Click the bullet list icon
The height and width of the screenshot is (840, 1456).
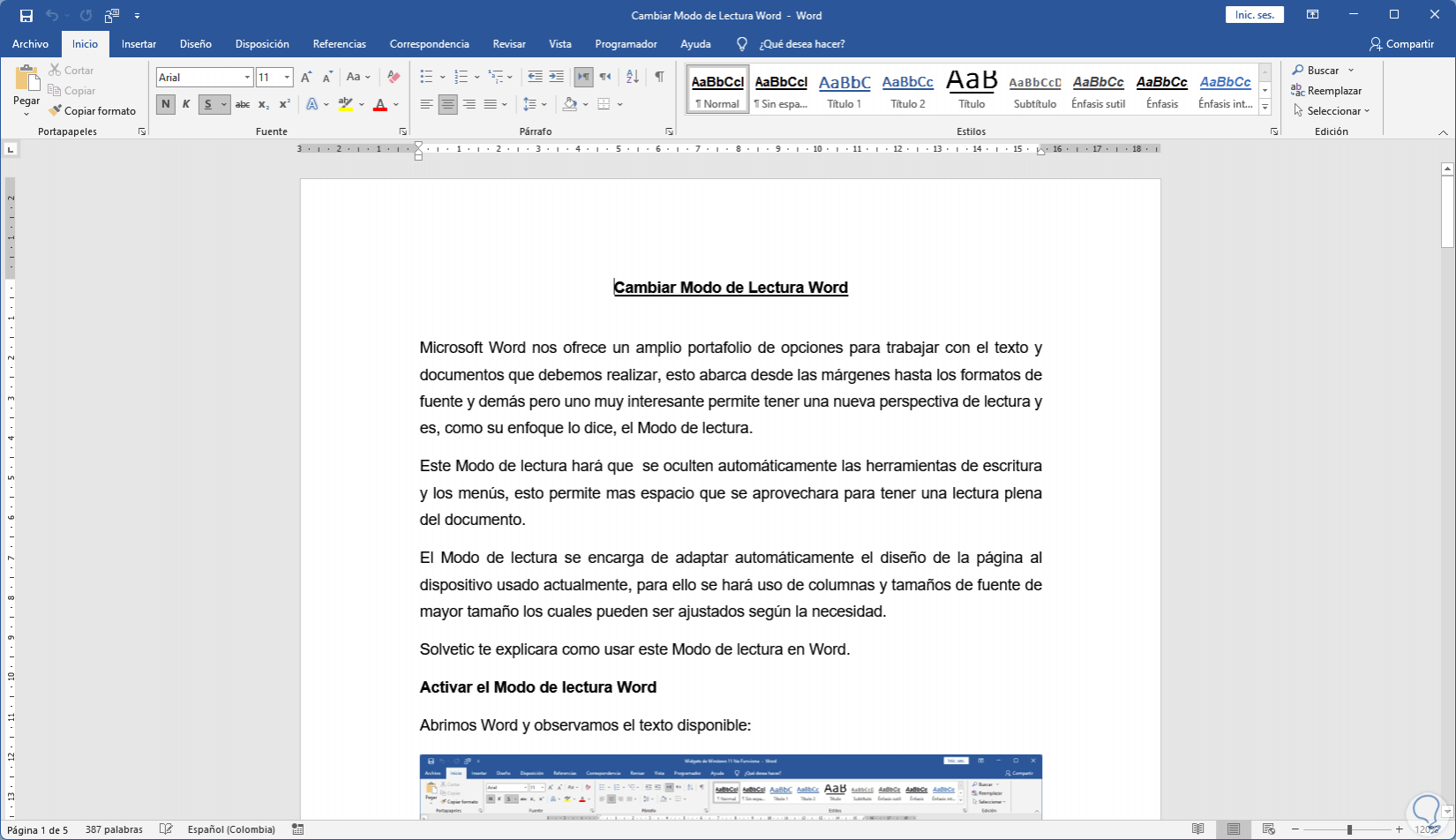[426, 78]
